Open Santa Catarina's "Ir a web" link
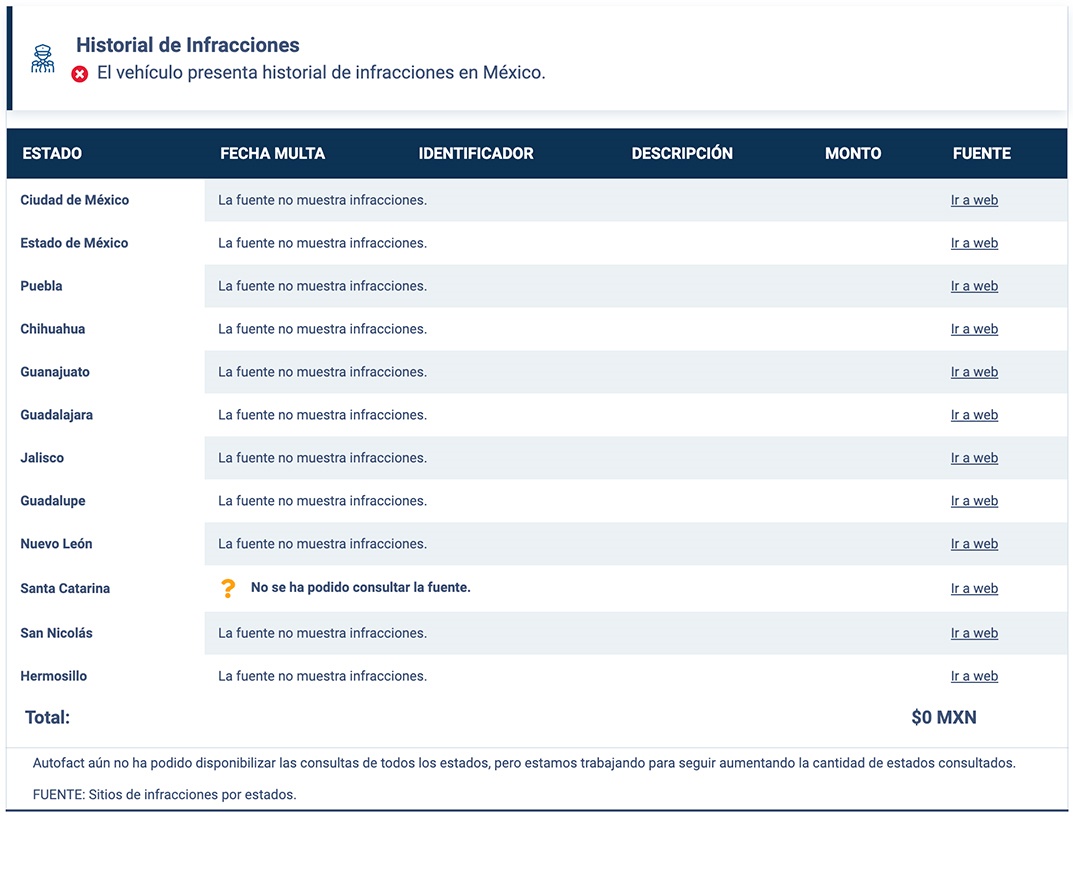This screenshot has width=1073, height=888. (x=974, y=588)
